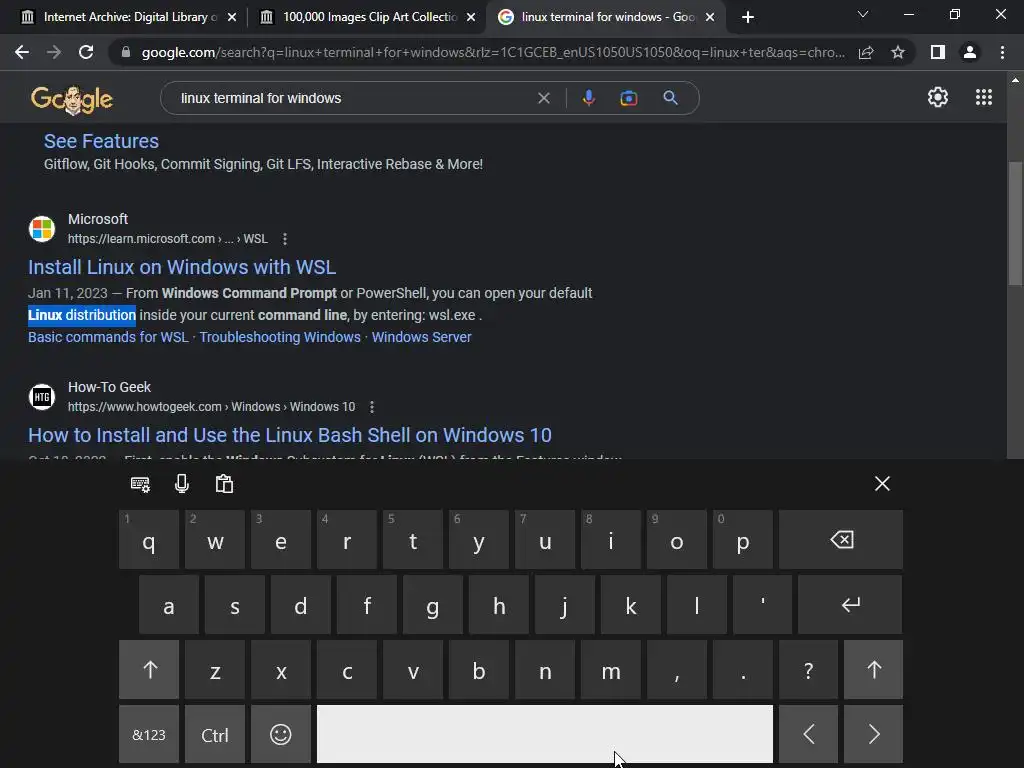1024x768 pixels.
Task: Close the touch keyboard
Action: (x=882, y=483)
